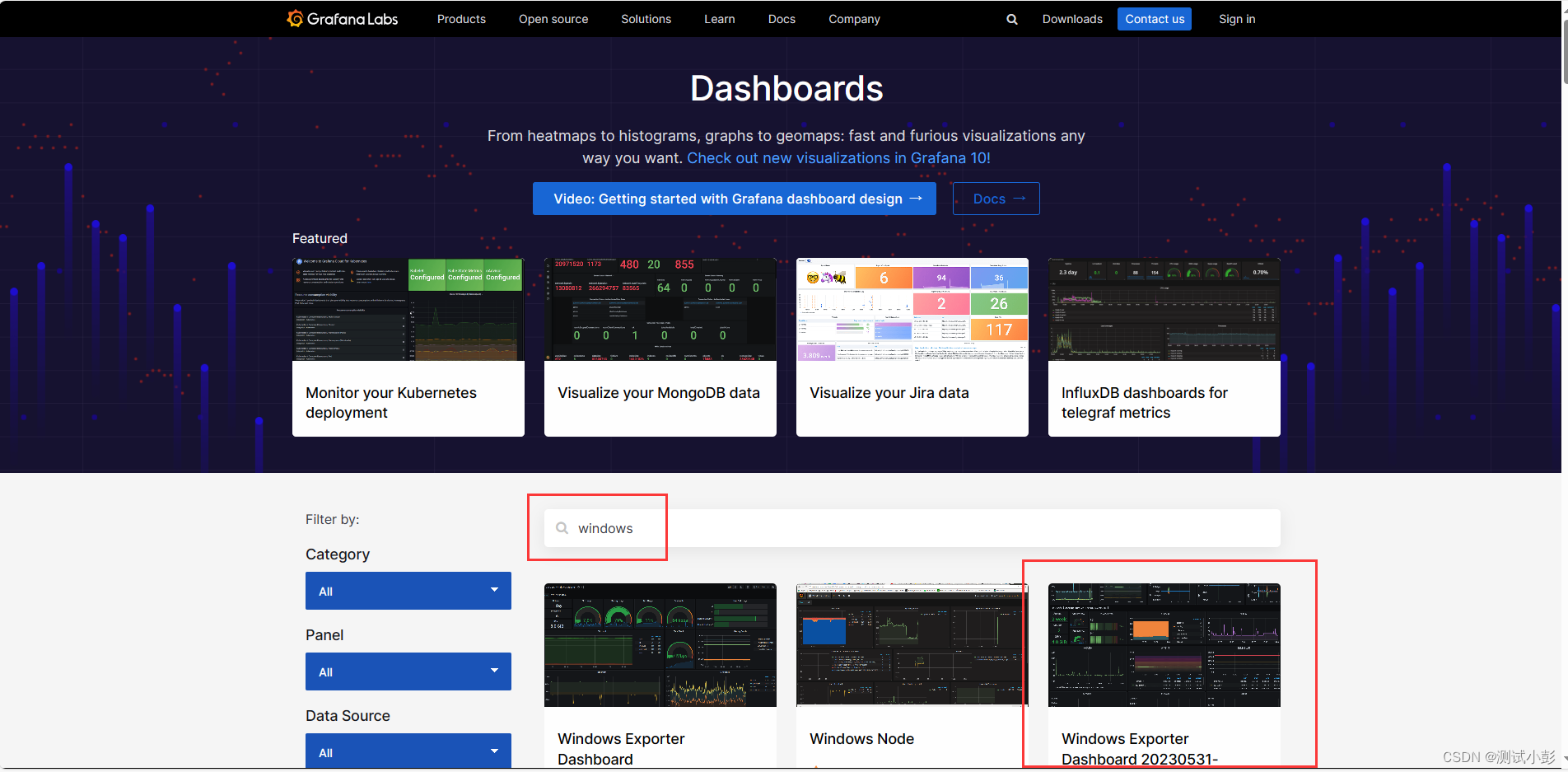Focus the dashboard search field containing windows
Screen dimensions: 1568x772
tap(912, 528)
